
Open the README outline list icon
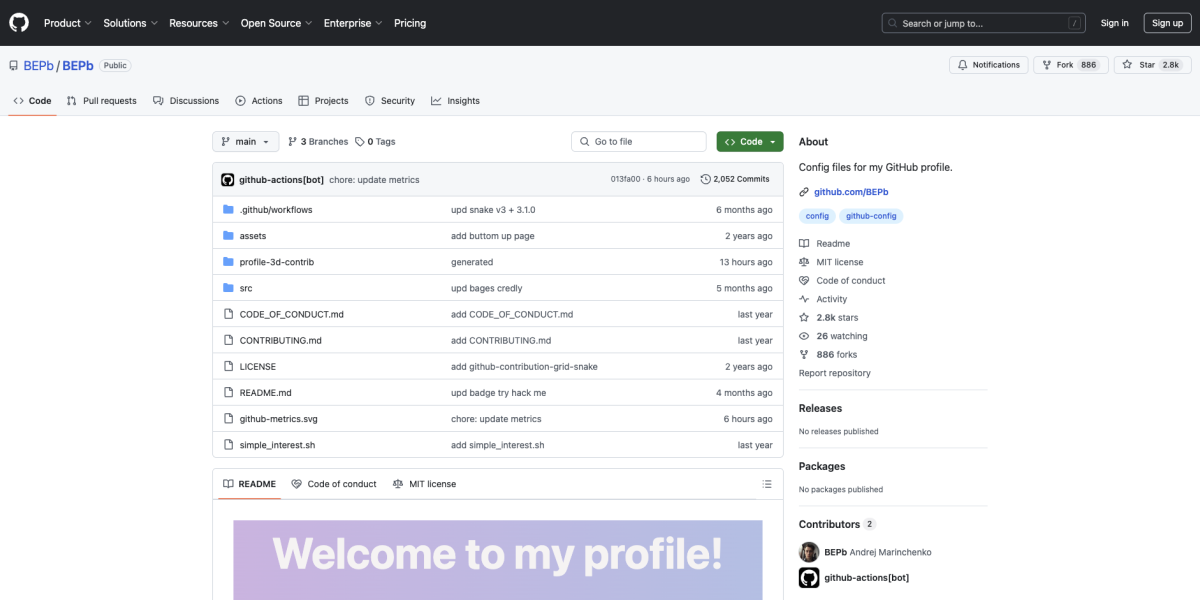tap(767, 484)
